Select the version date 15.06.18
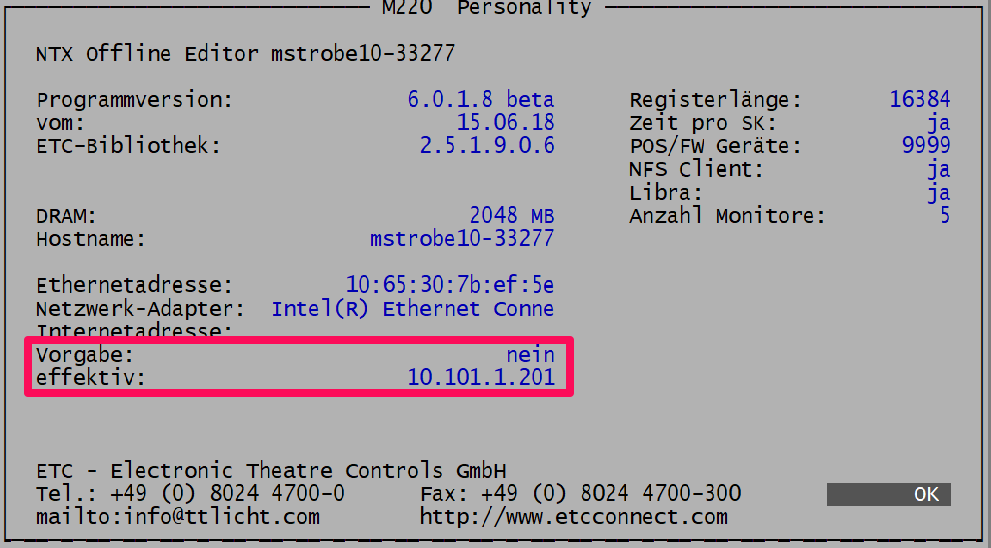Screen dimensions: 991x548 (x=505, y=123)
